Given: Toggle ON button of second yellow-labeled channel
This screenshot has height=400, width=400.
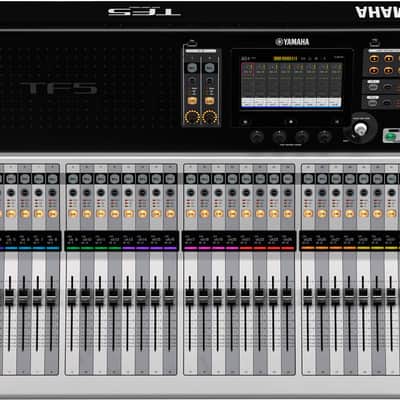Looking at the screenshot, I should [378, 214].
